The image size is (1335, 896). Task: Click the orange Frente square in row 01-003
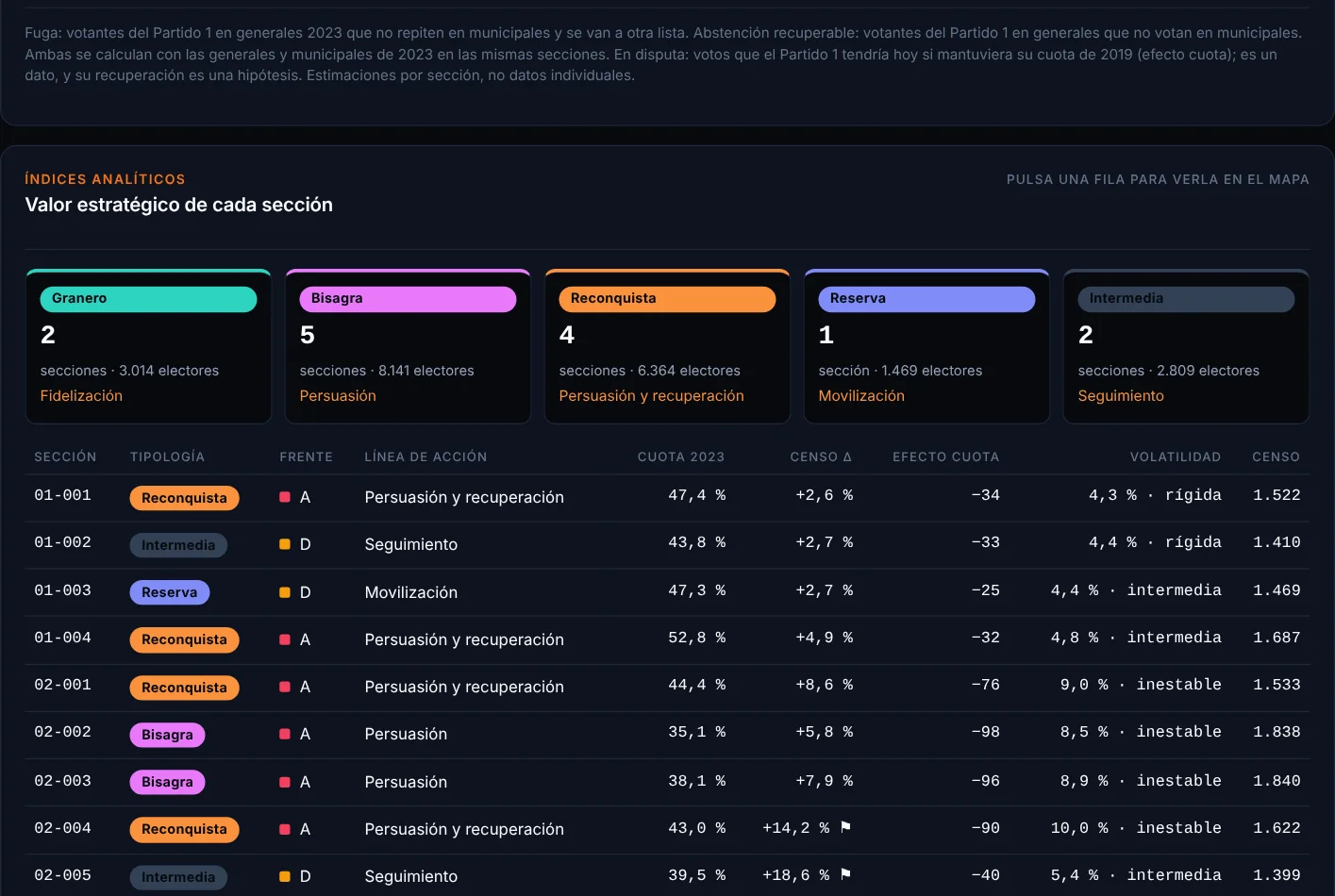[x=285, y=592]
